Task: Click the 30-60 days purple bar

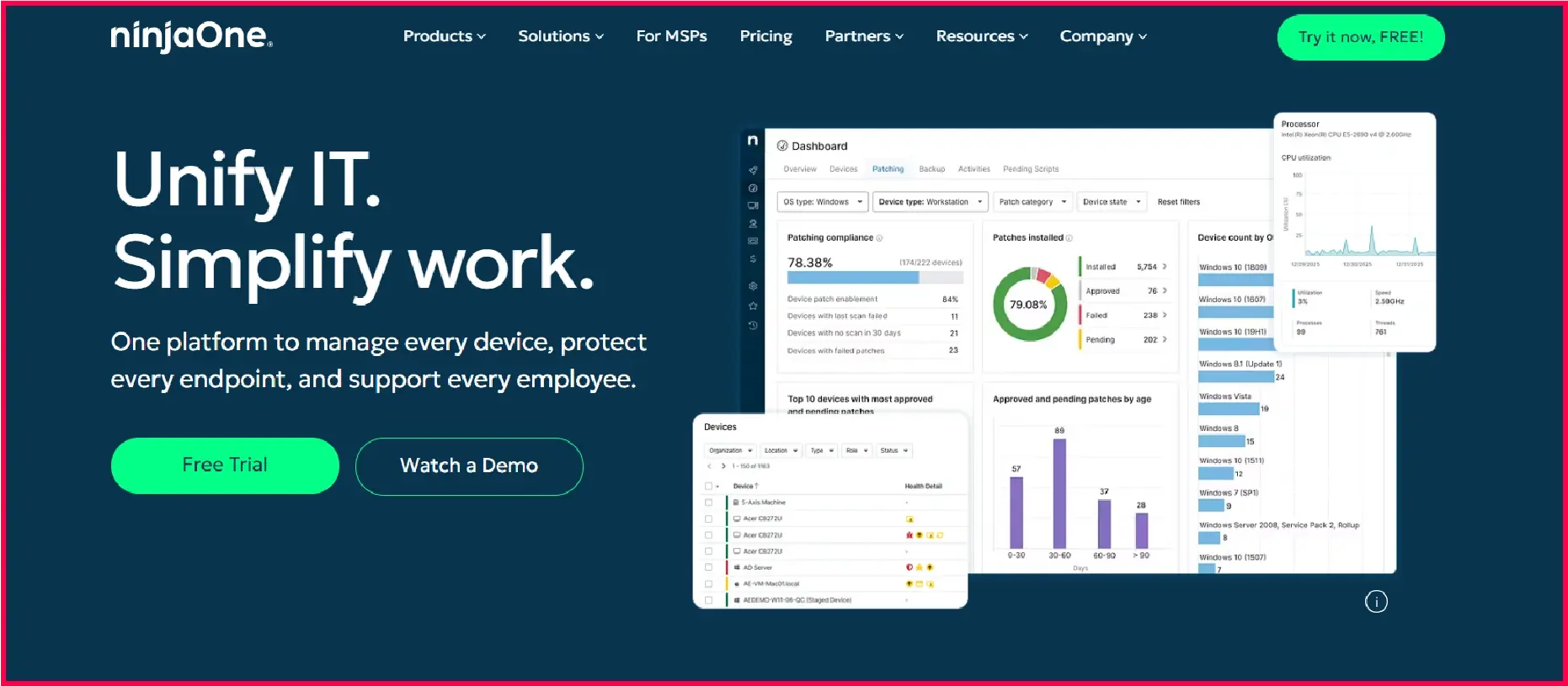Action: click(1059, 493)
